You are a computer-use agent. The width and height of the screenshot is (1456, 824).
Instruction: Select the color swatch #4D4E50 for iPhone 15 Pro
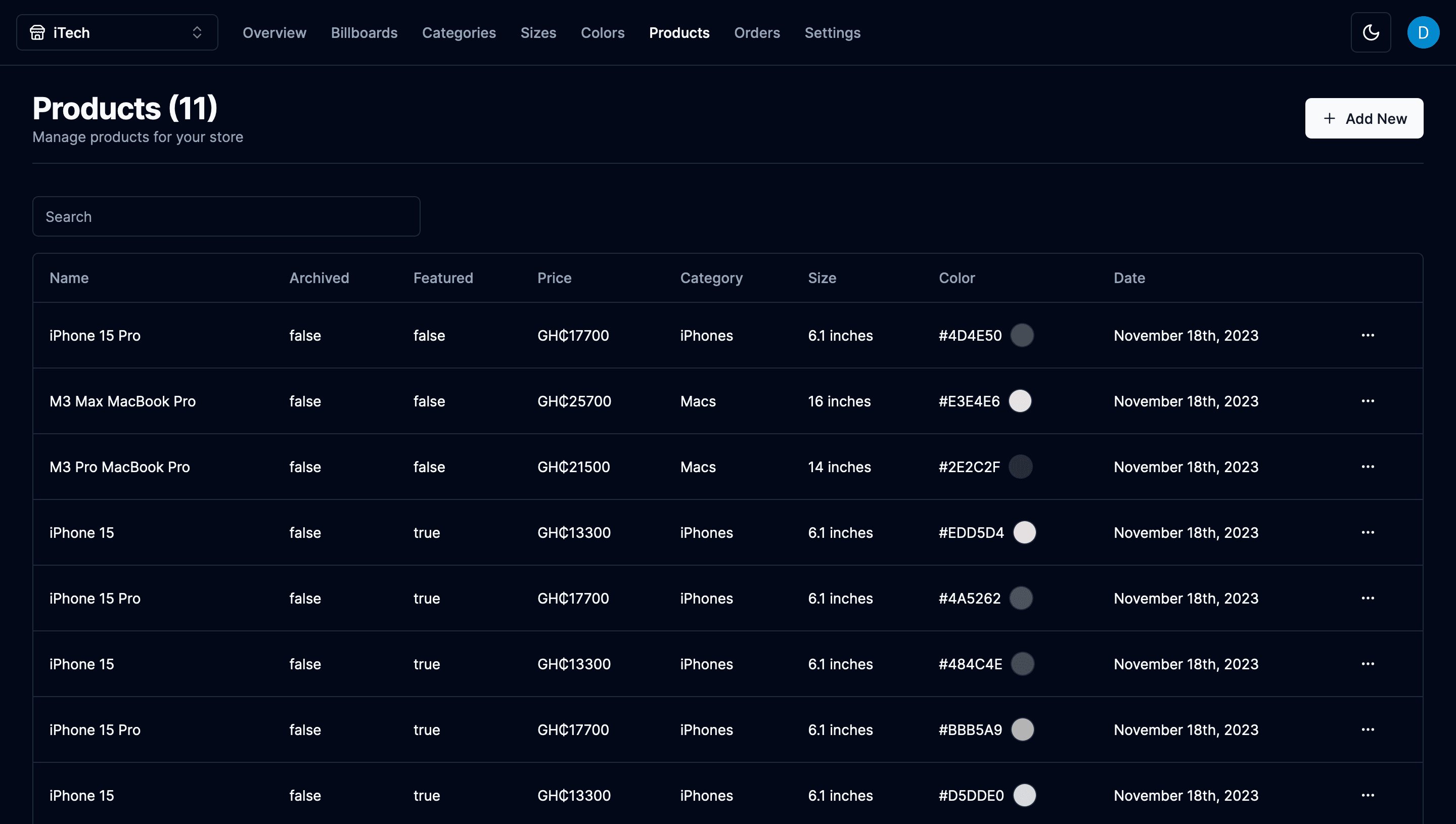pyautogui.click(x=1021, y=335)
